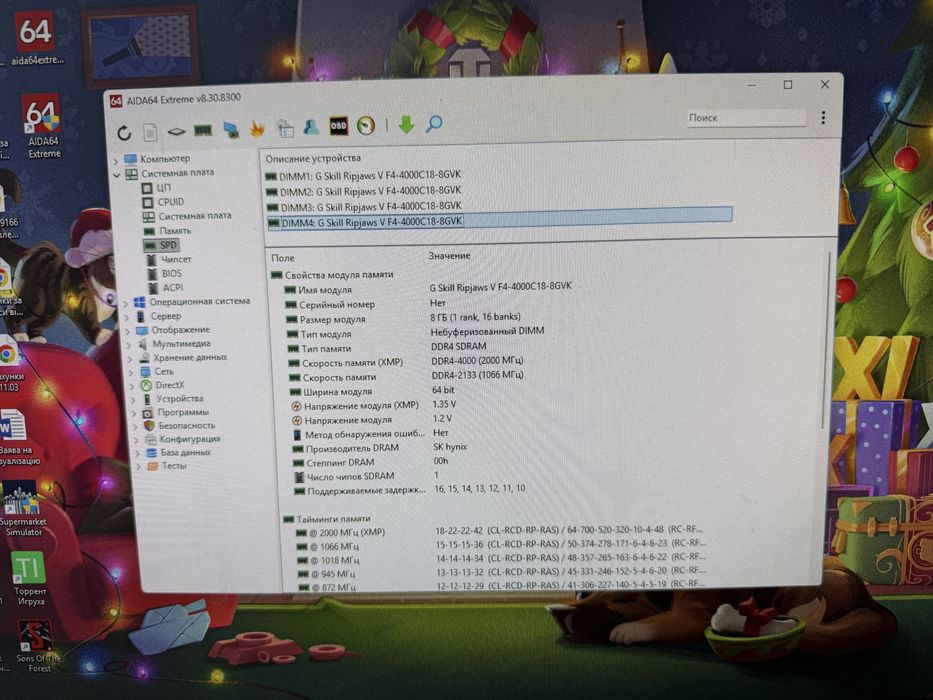Open Supermarket Simulator desktop shortcut
The height and width of the screenshot is (700, 933).
tap(23, 510)
